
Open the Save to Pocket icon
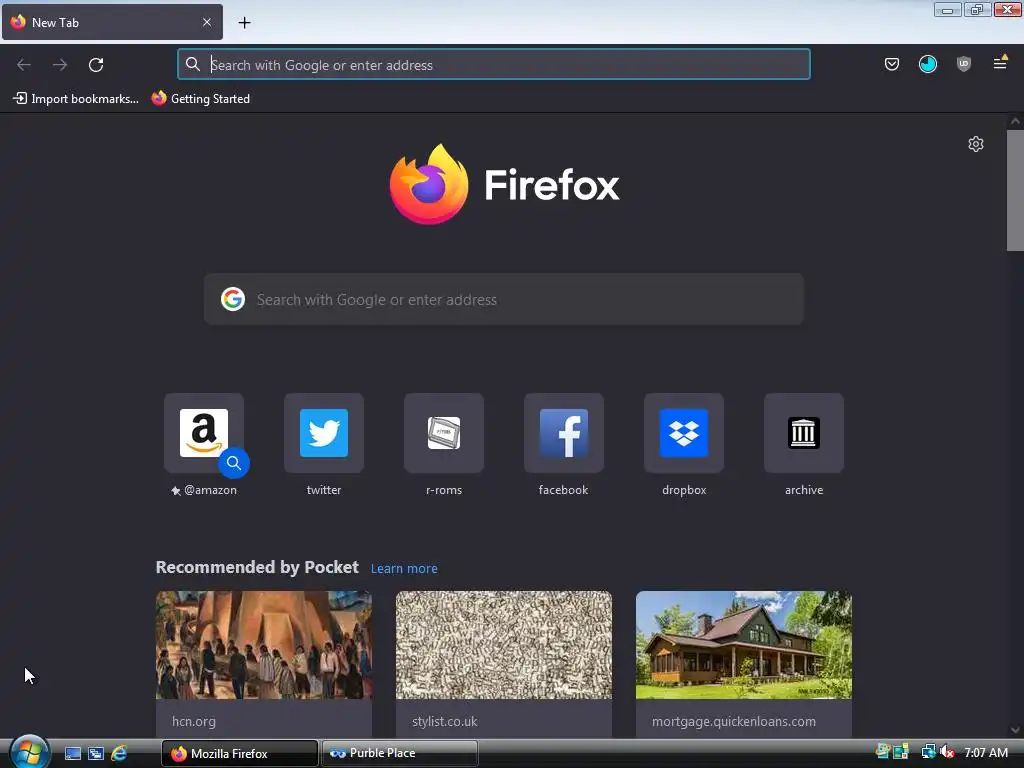[891, 64]
